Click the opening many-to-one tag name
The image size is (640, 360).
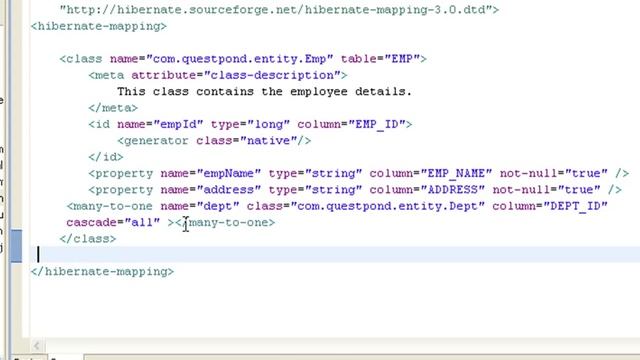pos(109,206)
